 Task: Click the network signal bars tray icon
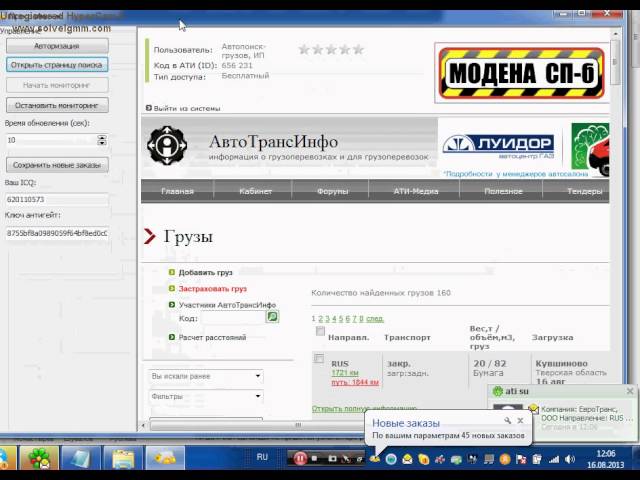point(554,460)
